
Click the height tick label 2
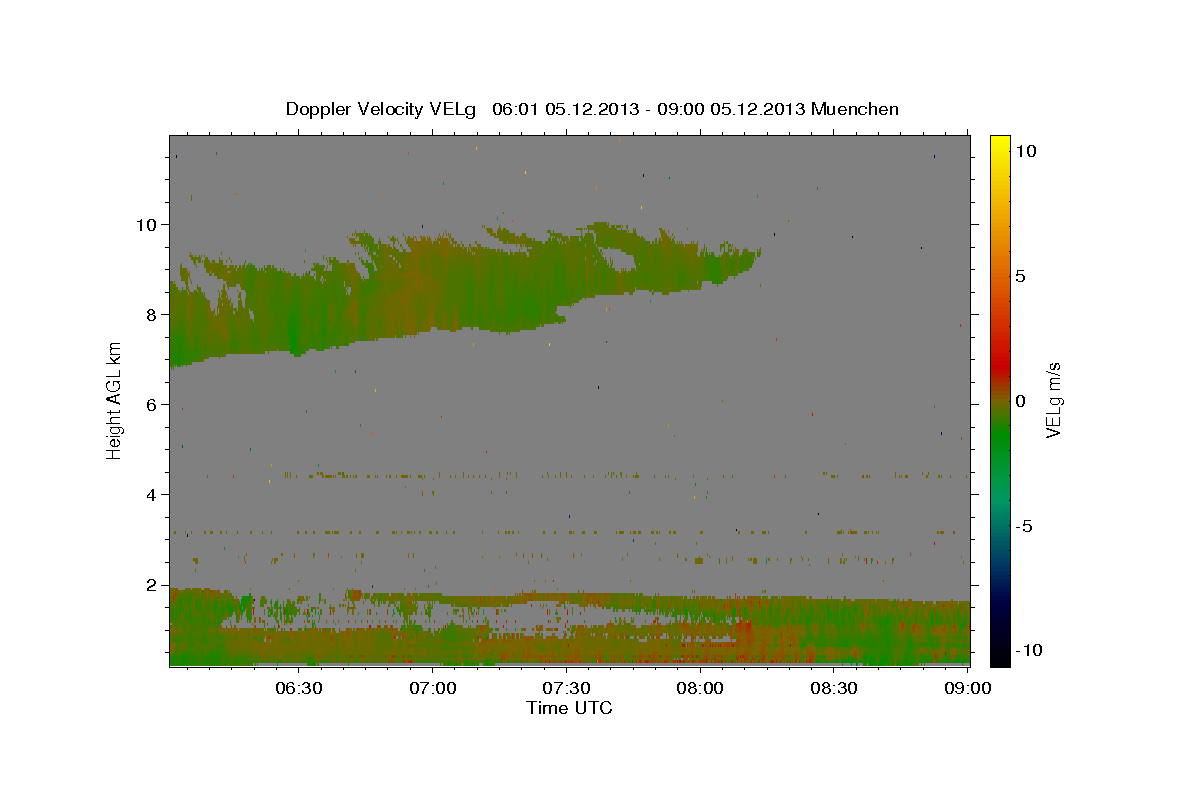[152, 584]
